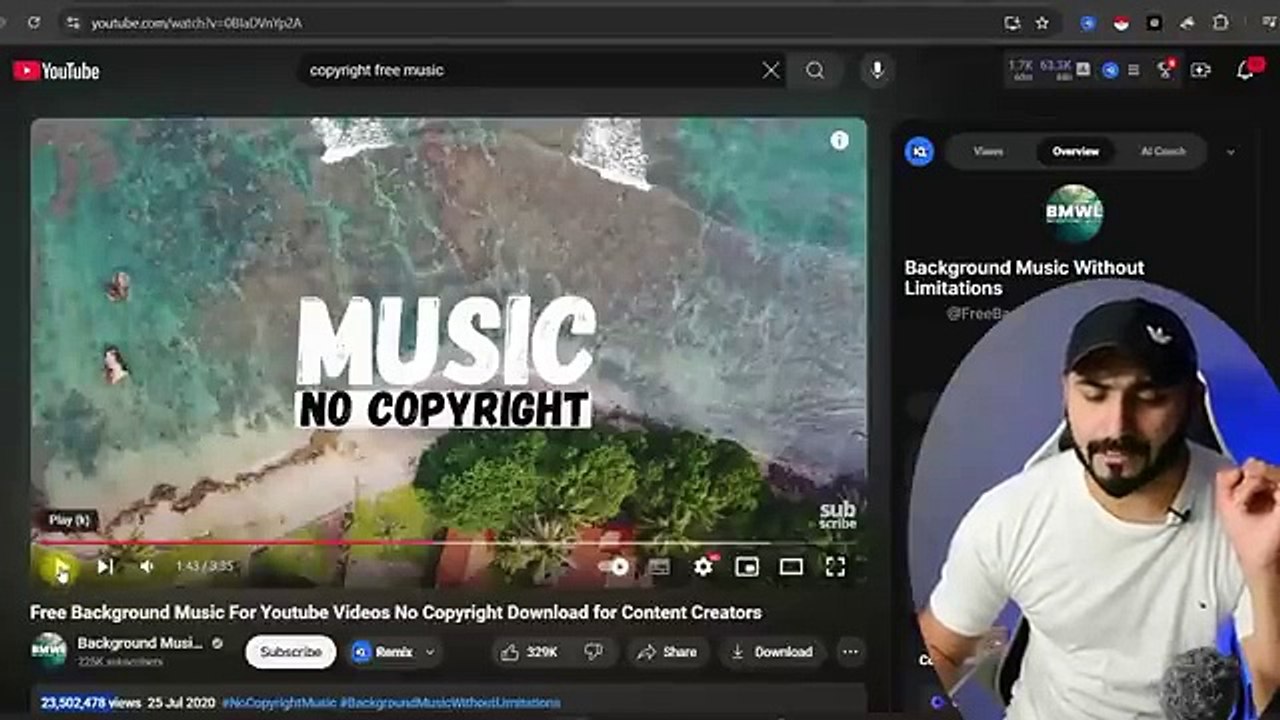
Task: Seek on the red video progress bar
Action: (448, 543)
